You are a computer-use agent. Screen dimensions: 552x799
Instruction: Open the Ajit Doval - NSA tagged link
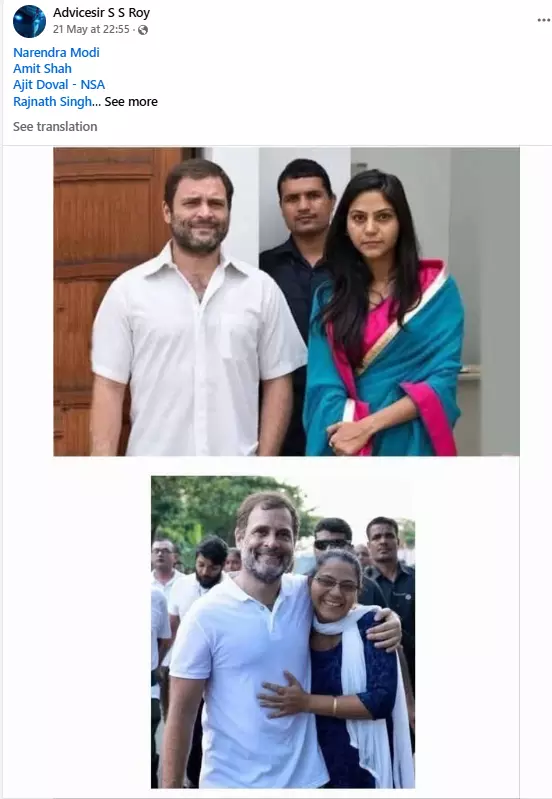click(59, 85)
